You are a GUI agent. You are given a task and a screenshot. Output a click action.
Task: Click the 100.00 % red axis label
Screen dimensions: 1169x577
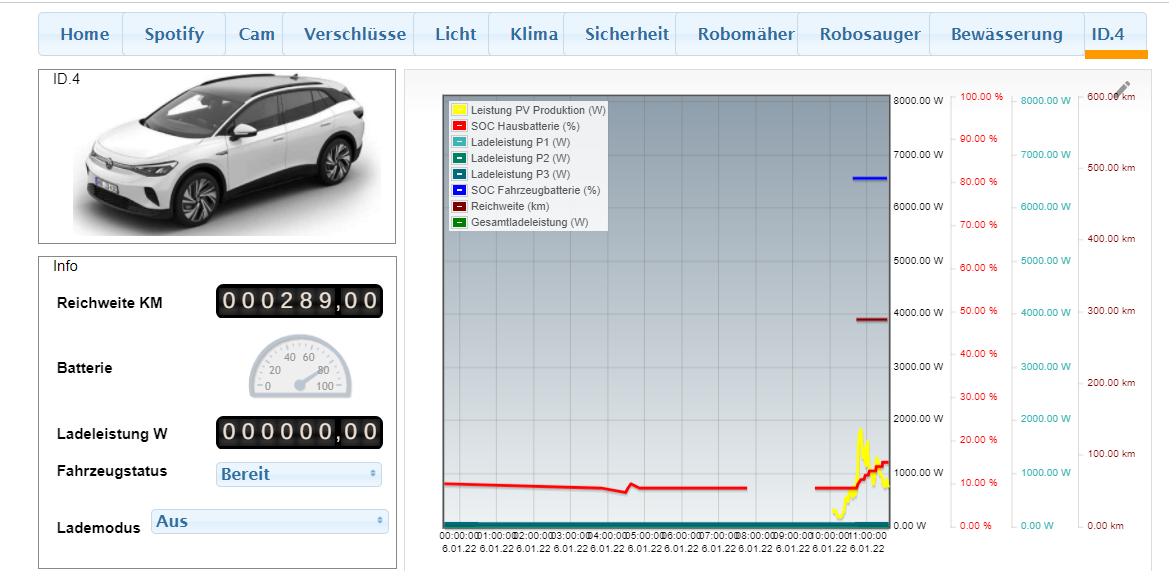[979, 97]
